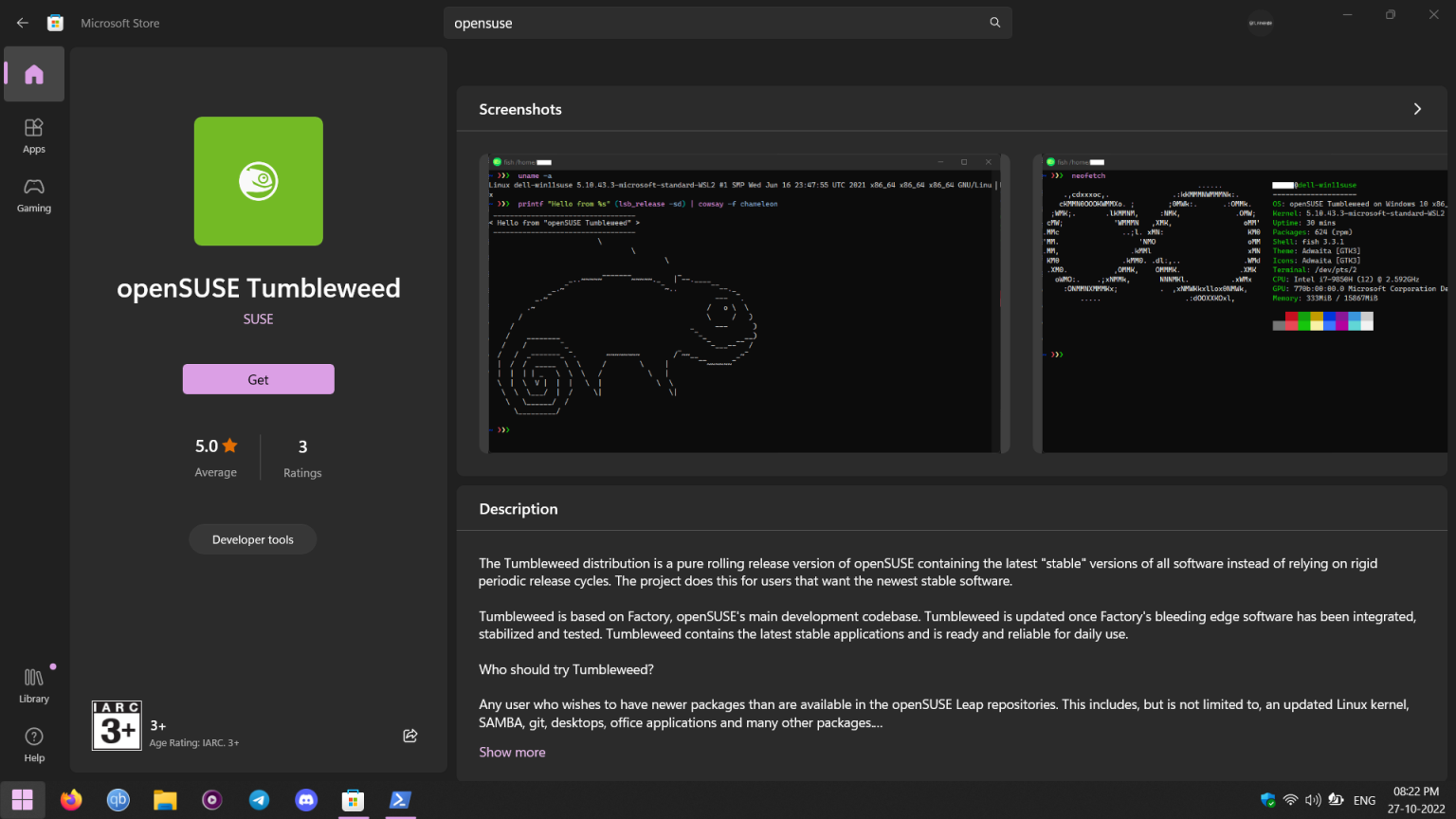Screen dimensions: 1456x819
Task: Expand Screenshots with the right chevron
Action: click(1416, 109)
